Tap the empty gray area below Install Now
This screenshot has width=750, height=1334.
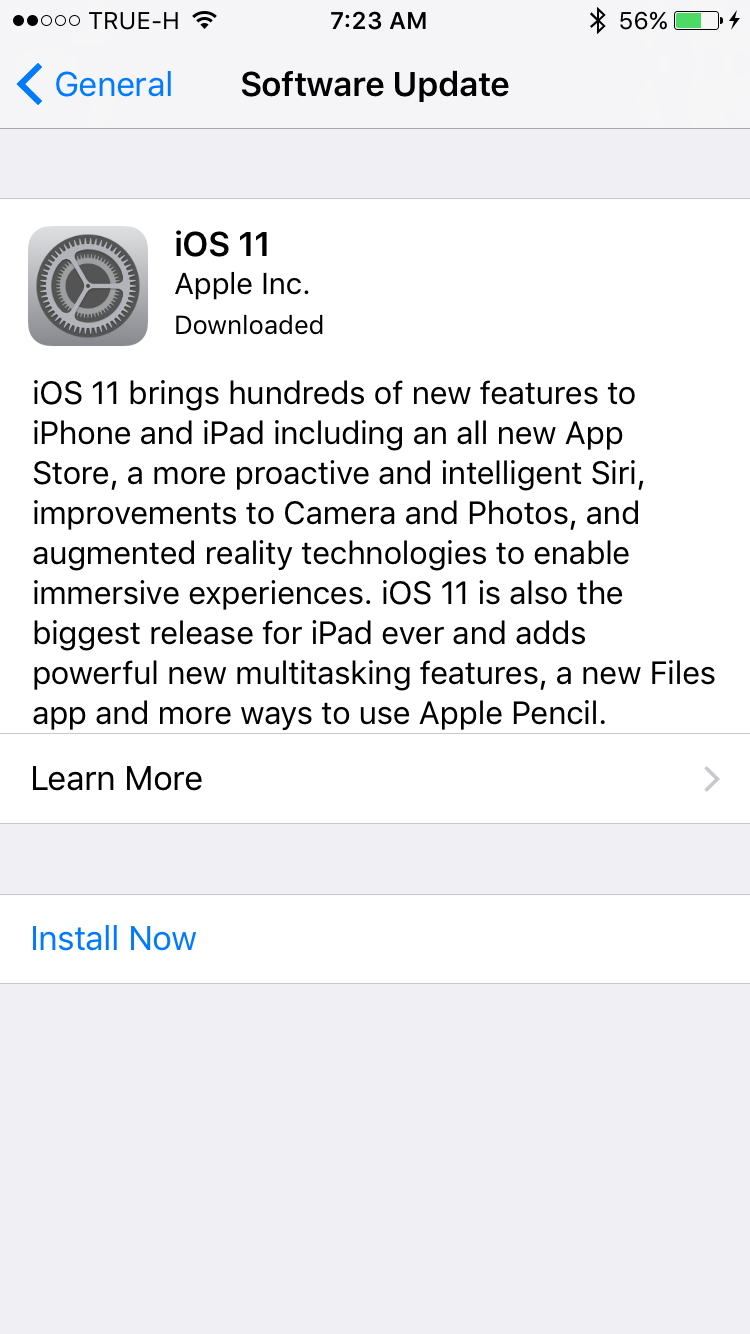click(x=375, y=1159)
